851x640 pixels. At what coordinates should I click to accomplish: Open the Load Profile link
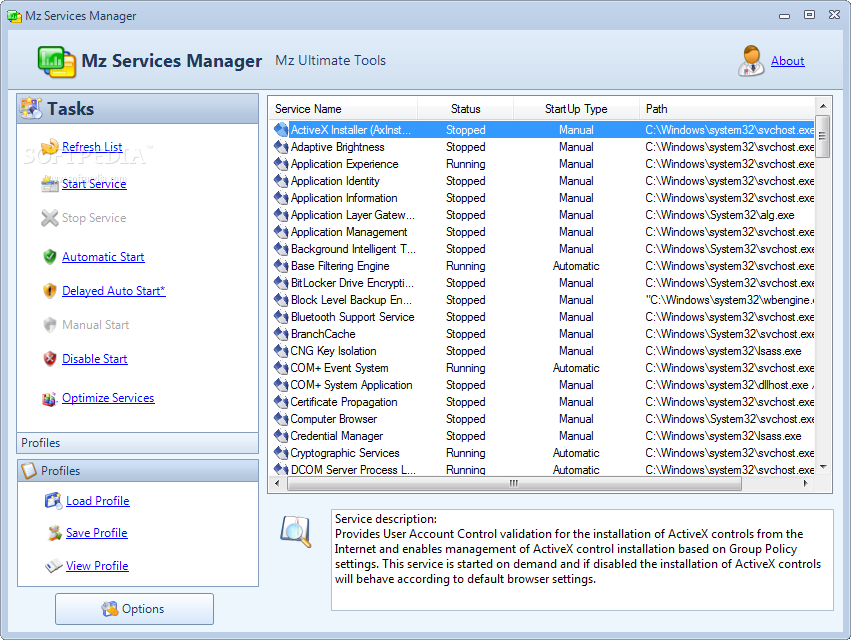[98, 501]
